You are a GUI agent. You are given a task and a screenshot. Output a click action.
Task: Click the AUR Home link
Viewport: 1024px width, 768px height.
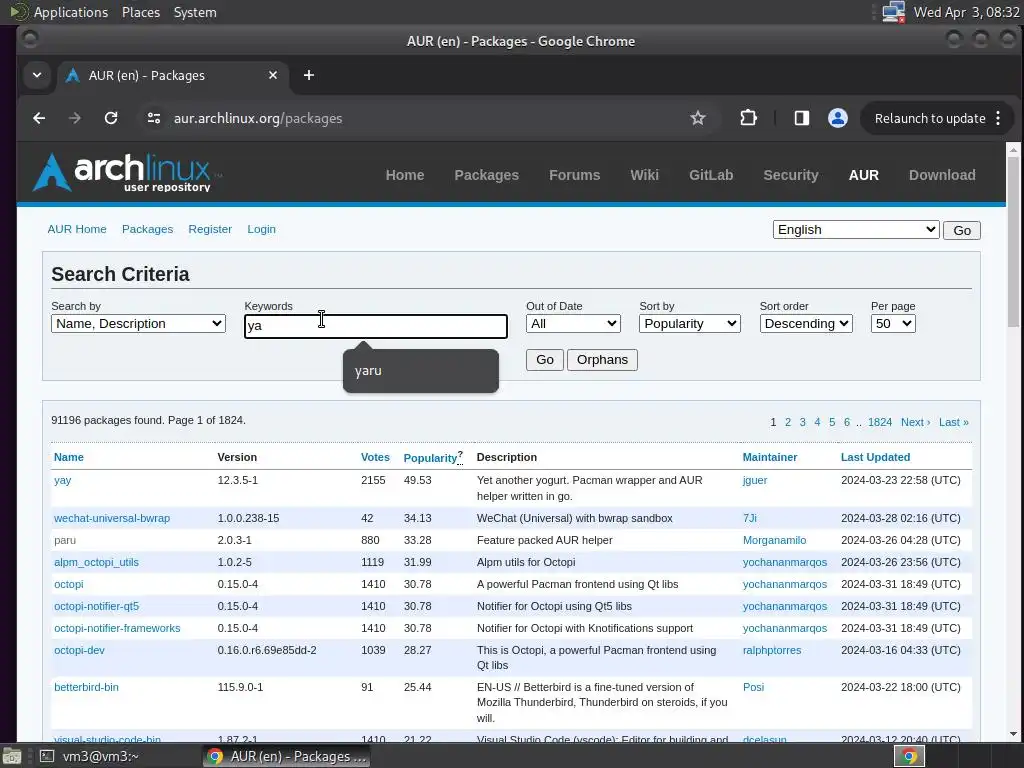pos(77,229)
